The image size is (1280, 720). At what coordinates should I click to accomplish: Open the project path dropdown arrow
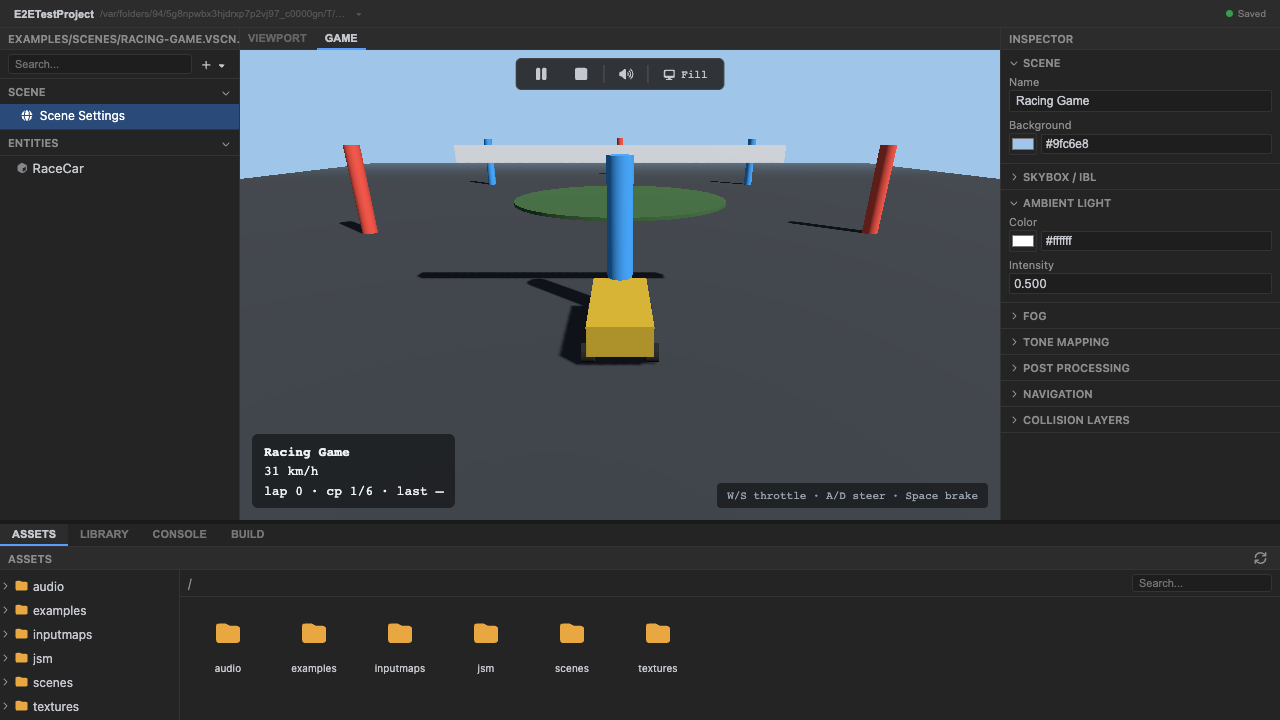click(x=359, y=14)
